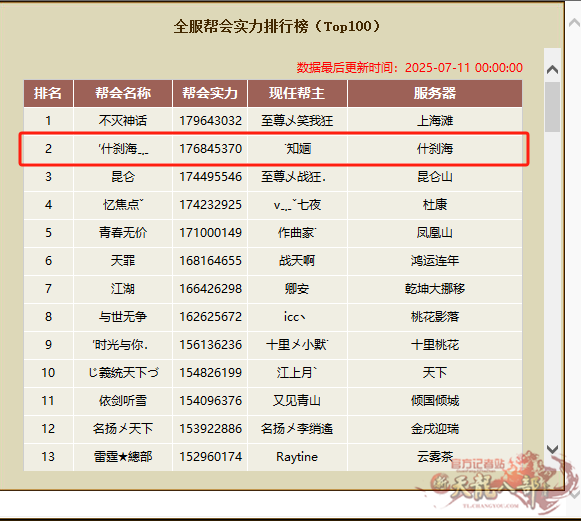The height and width of the screenshot is (521, 581).
Task: Click strength value 152960174
Action: [210, 457]
